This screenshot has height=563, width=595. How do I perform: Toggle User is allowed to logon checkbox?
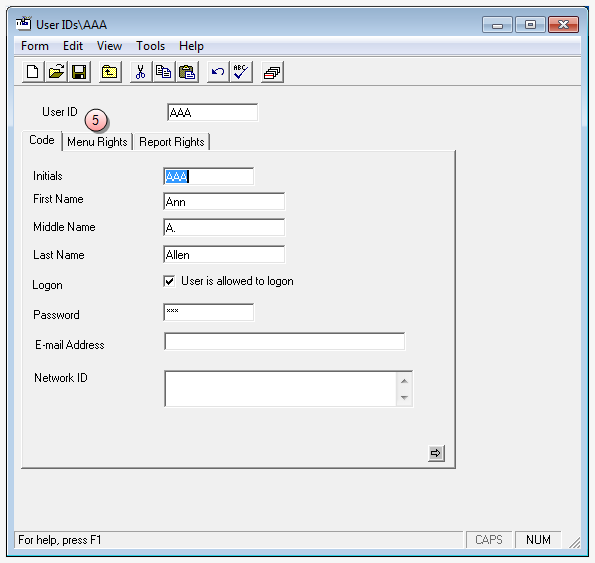point(169,281)
